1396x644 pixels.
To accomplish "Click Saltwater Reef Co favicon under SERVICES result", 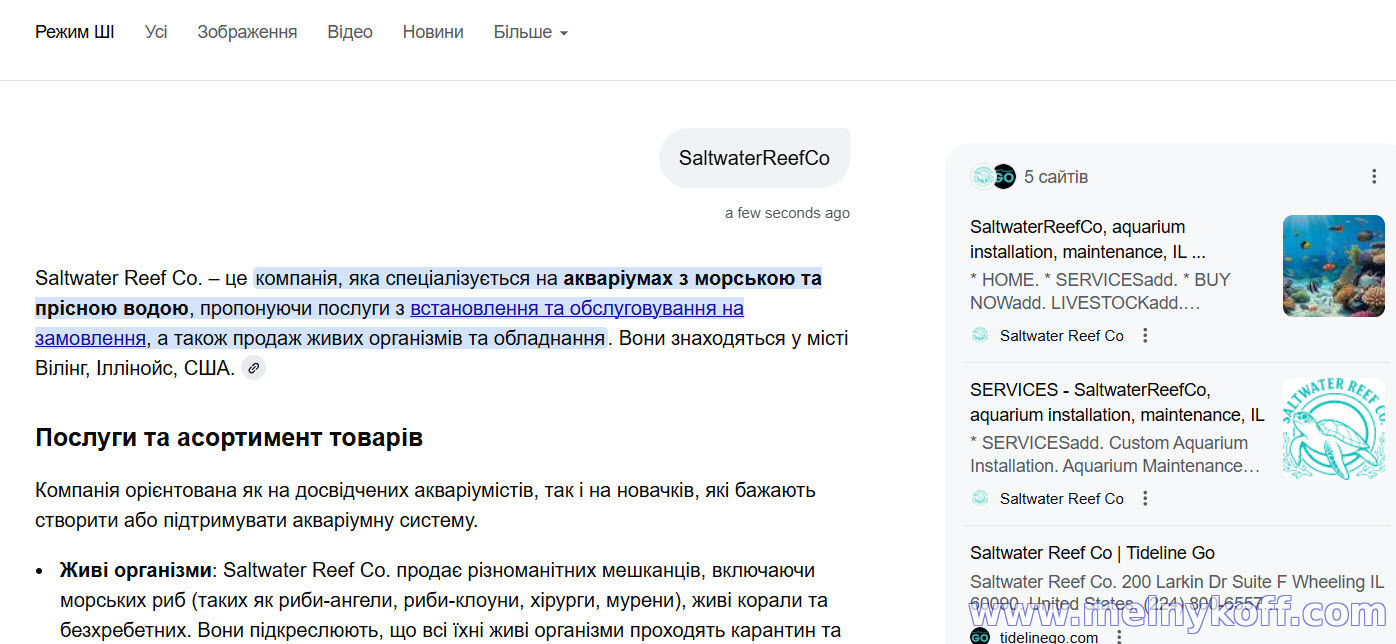I will [x=980, y=498].
